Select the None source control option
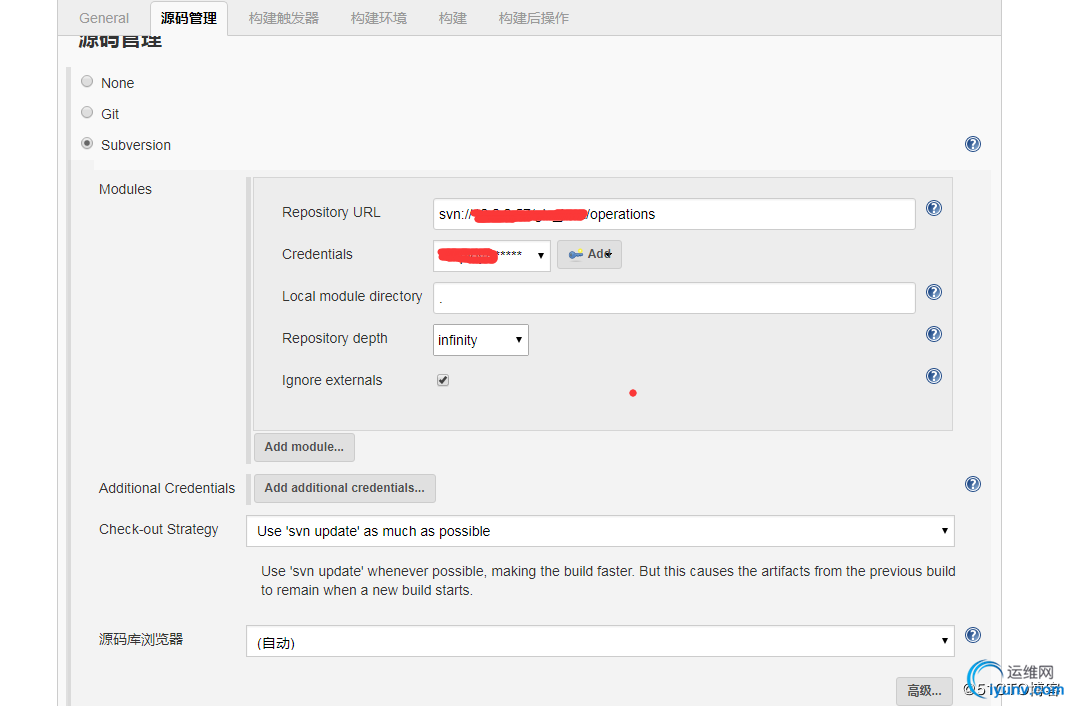 tap(87, 82)
